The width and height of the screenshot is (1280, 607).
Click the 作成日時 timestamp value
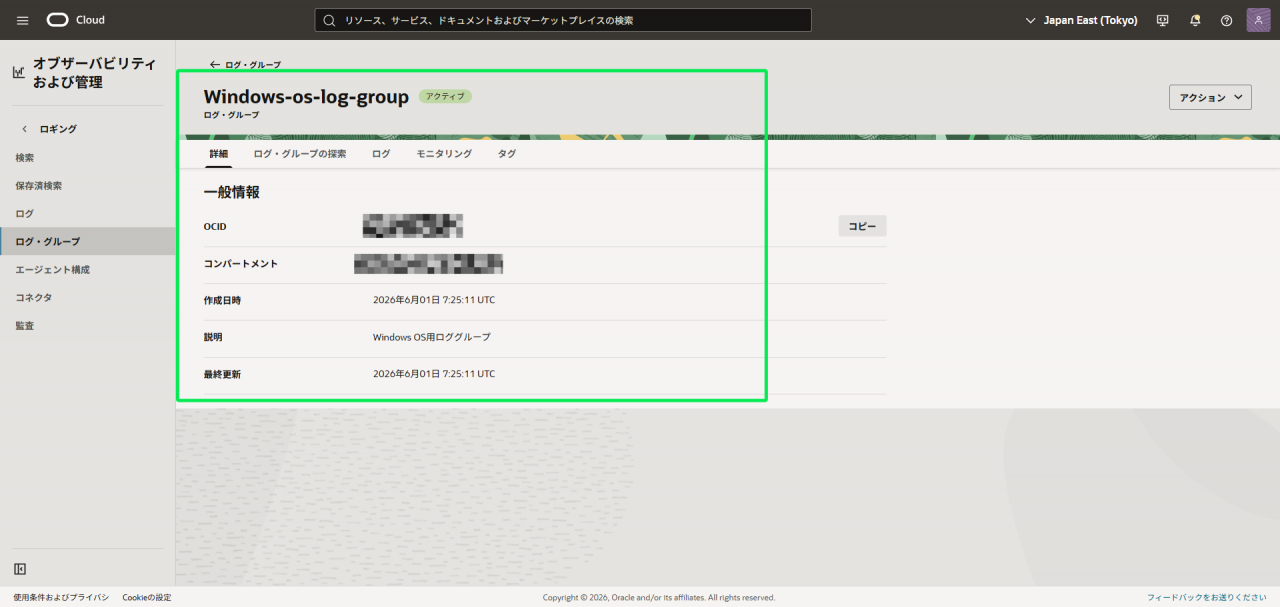click(x=434, y=300)
